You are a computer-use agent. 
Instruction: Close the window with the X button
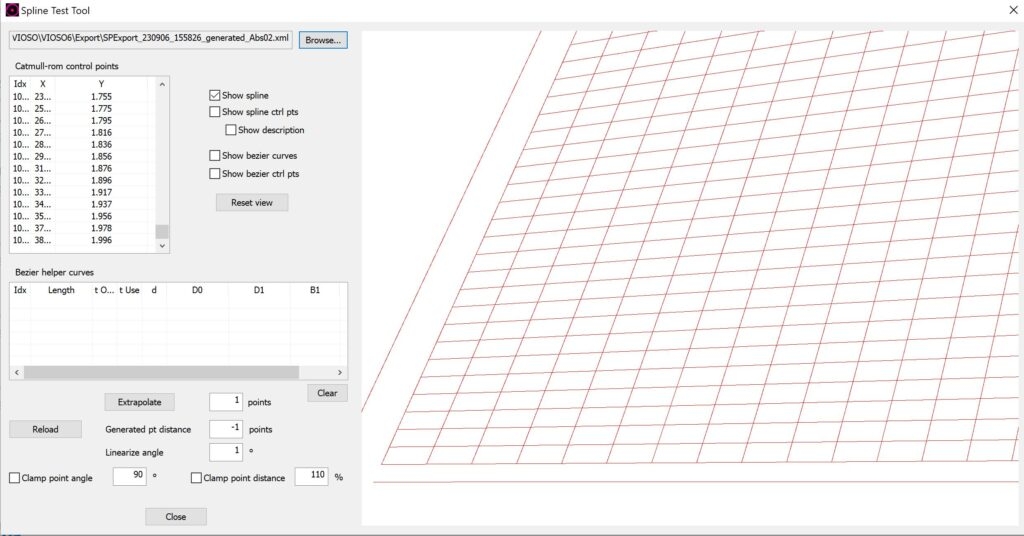click(1002, 10)
